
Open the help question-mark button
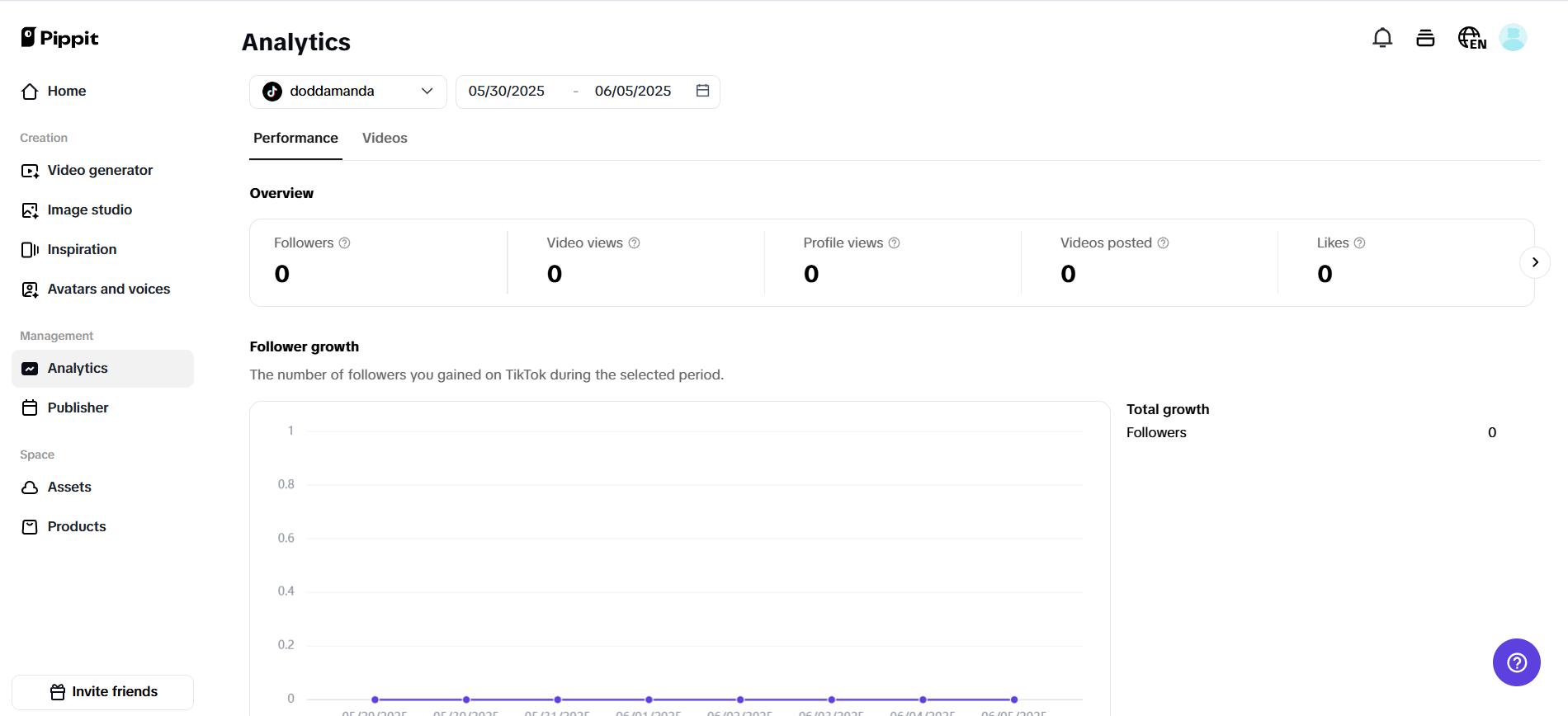pos(1517,662)
